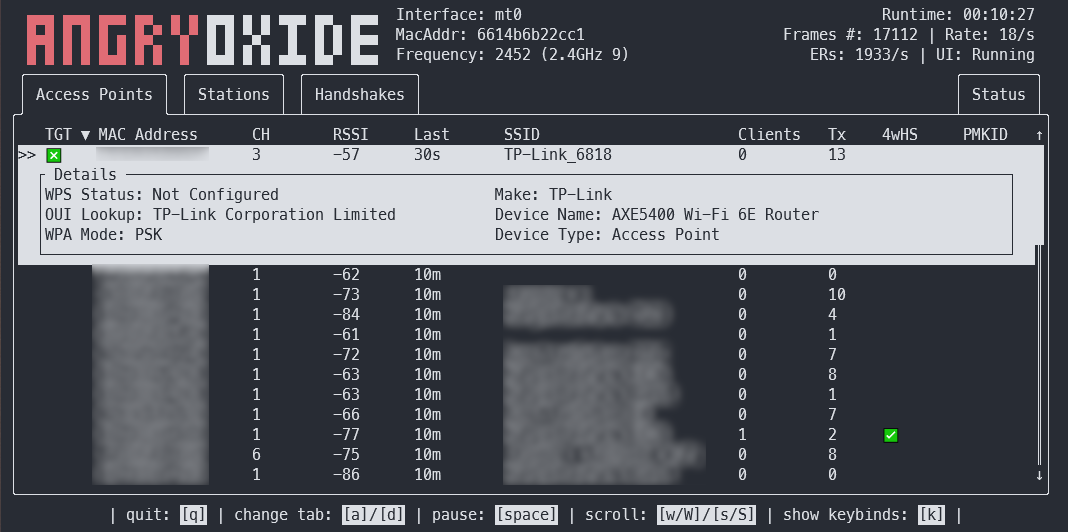The image size is (1068, 532).
Task: Select the channel 6 row with RSSI -75
Action: (x=527, y=454)
